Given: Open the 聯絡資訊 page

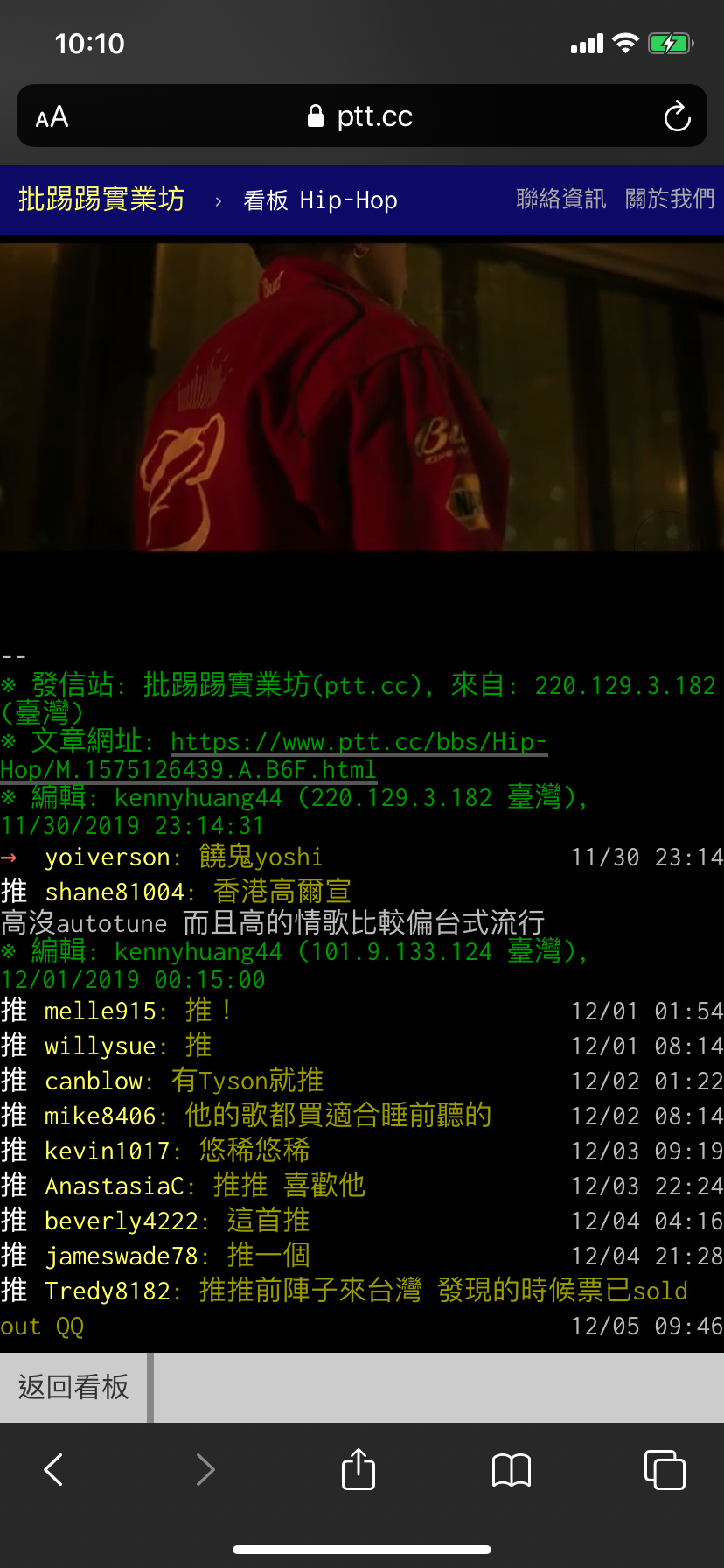Looking at the screenshot, I should coord(560,199).
